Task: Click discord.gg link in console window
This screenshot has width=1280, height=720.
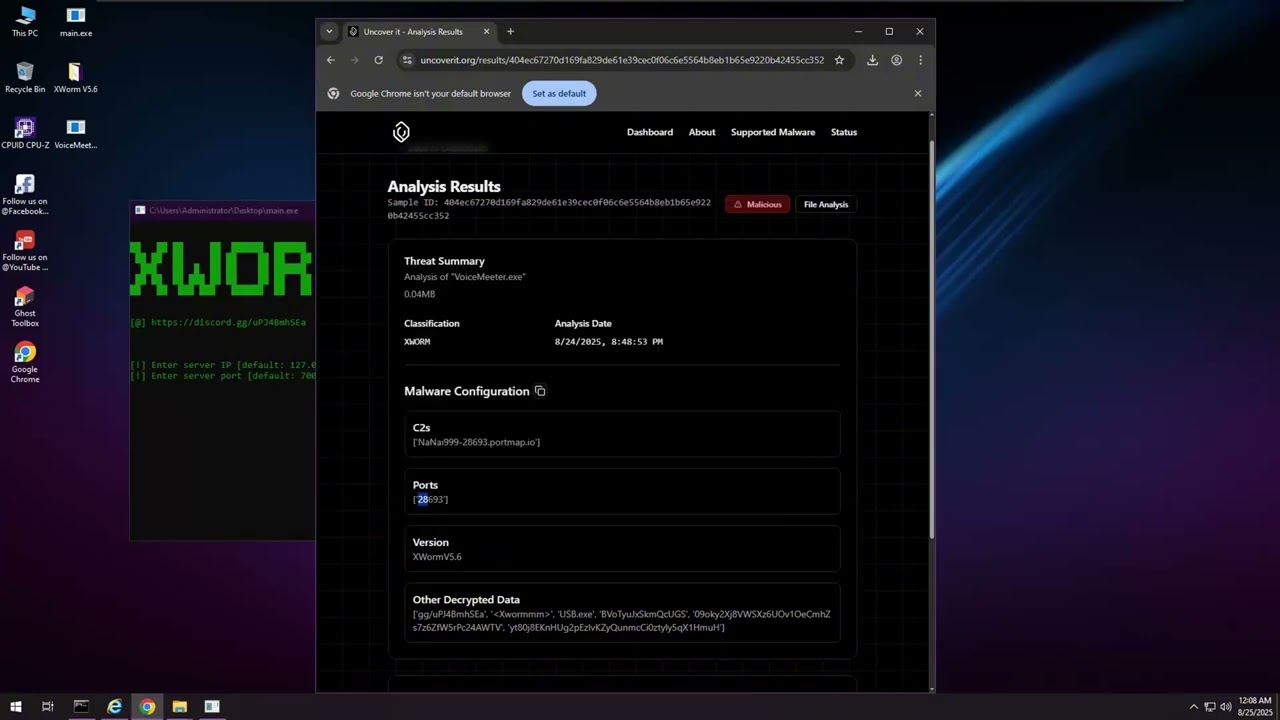Action: 228,323
